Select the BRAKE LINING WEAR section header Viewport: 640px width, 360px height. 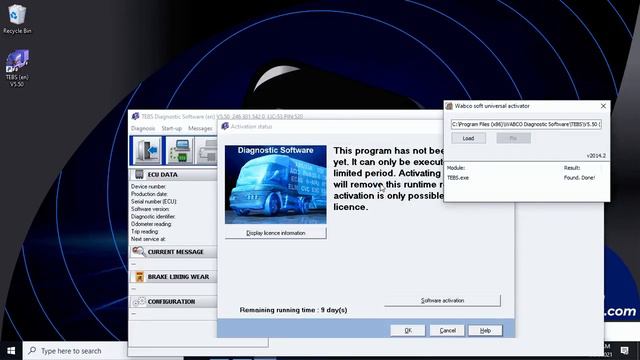pos(173,277)
